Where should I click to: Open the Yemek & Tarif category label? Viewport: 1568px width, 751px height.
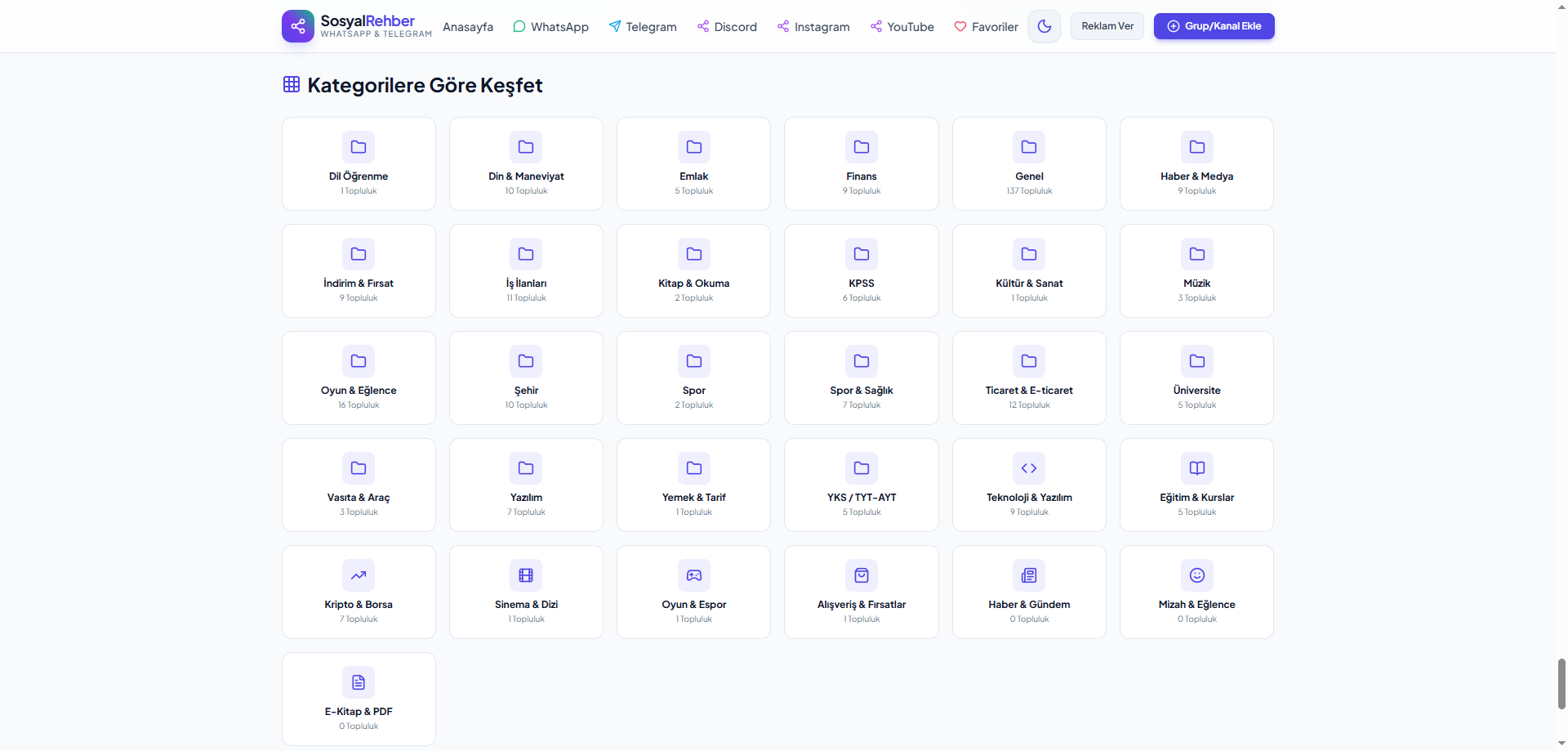coord(694,498)
